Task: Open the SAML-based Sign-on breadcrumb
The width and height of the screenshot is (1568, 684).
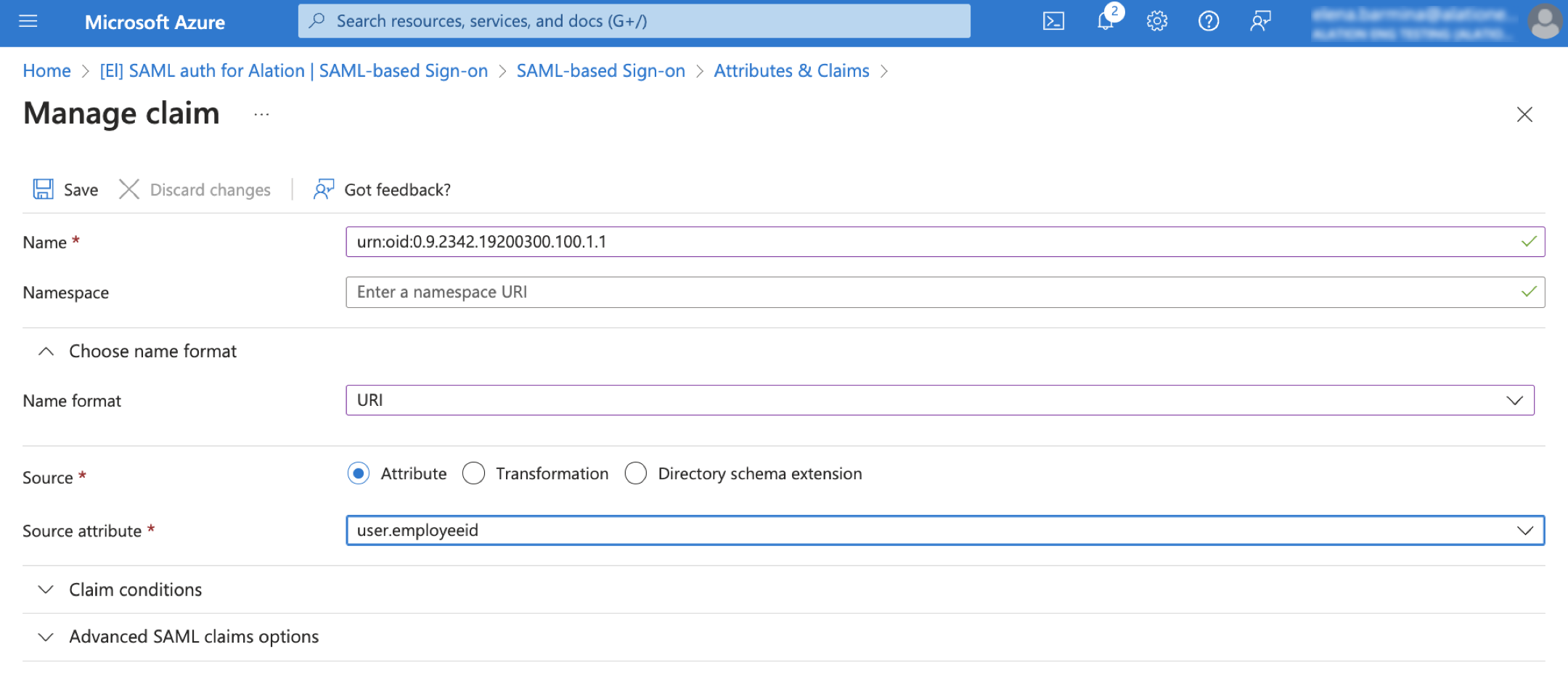Action: click(601, 70)
